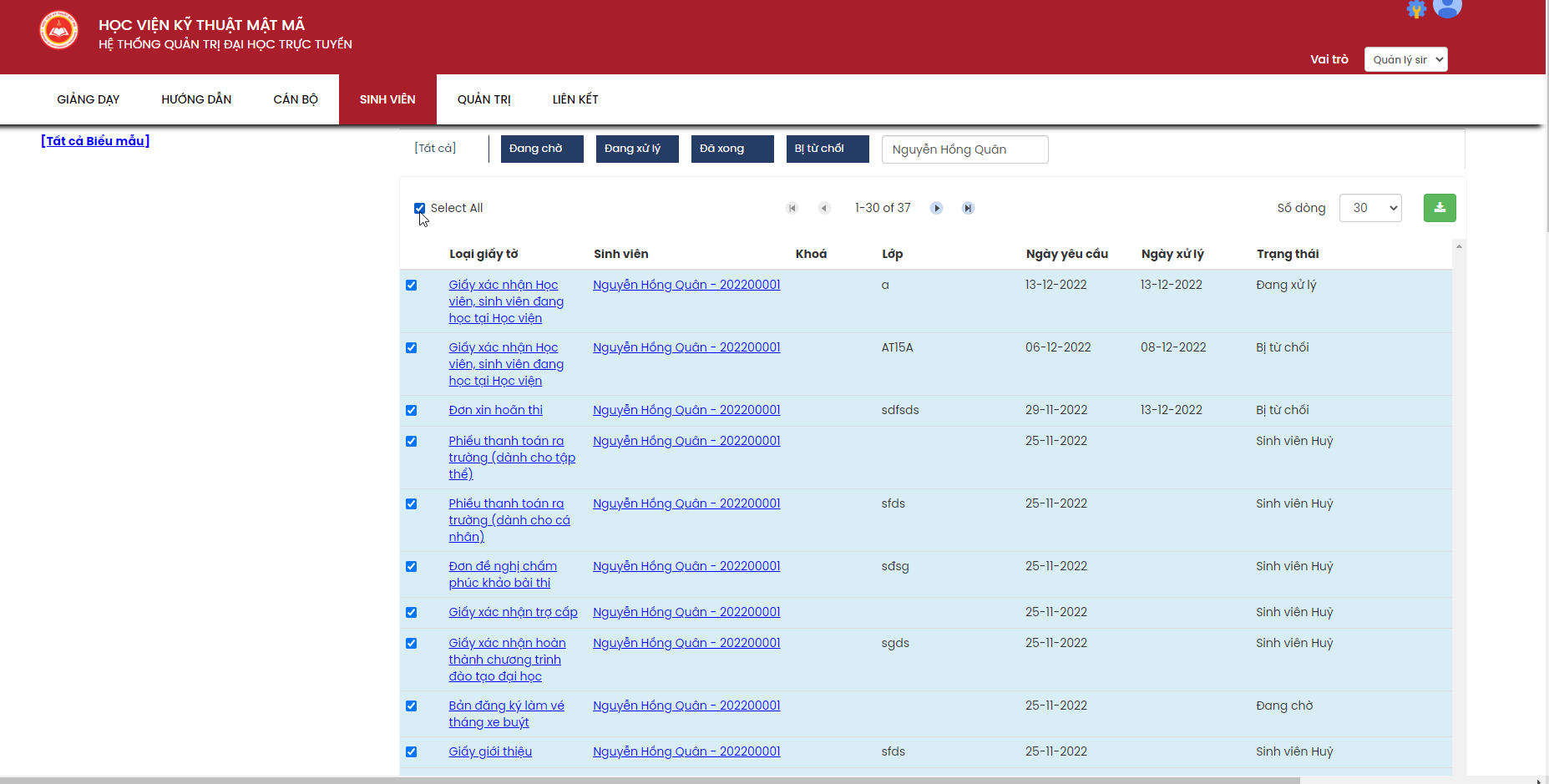Open the settings gear icon
This screenshot has width=1549, height=784.
1416,8
